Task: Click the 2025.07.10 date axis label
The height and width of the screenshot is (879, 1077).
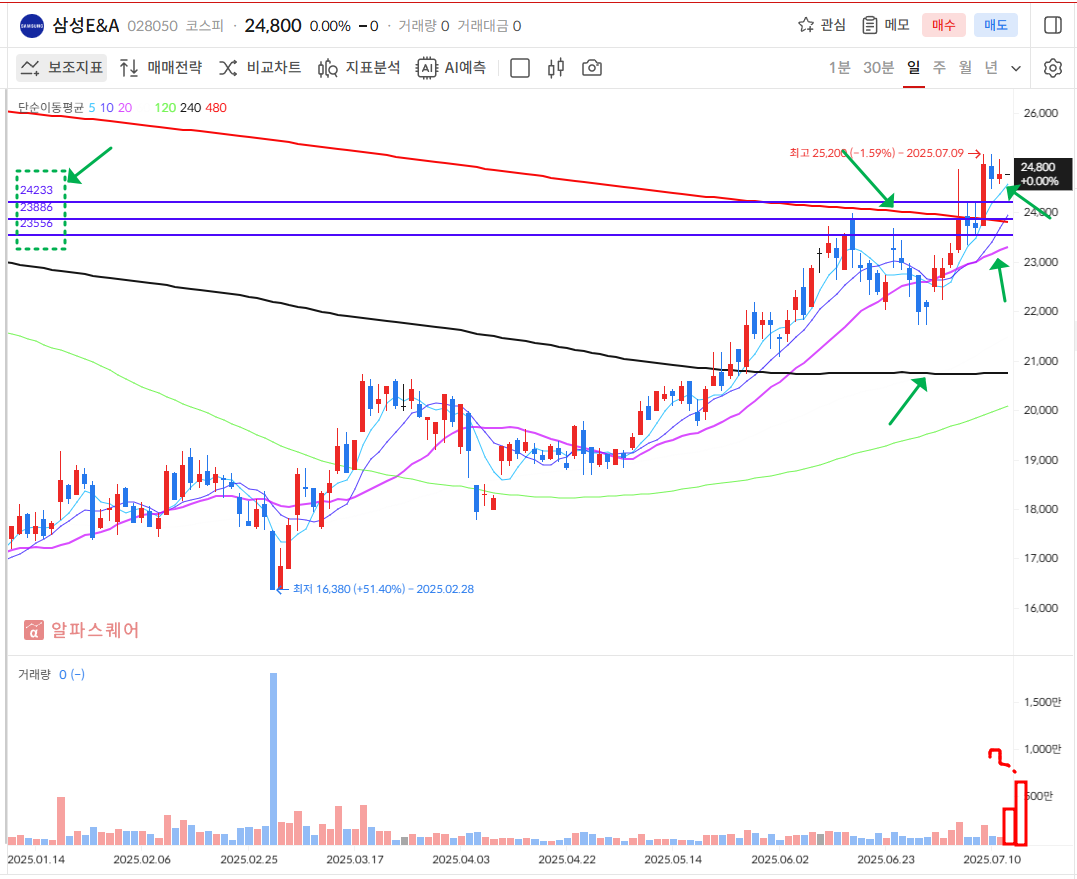Action: point(992,859)
